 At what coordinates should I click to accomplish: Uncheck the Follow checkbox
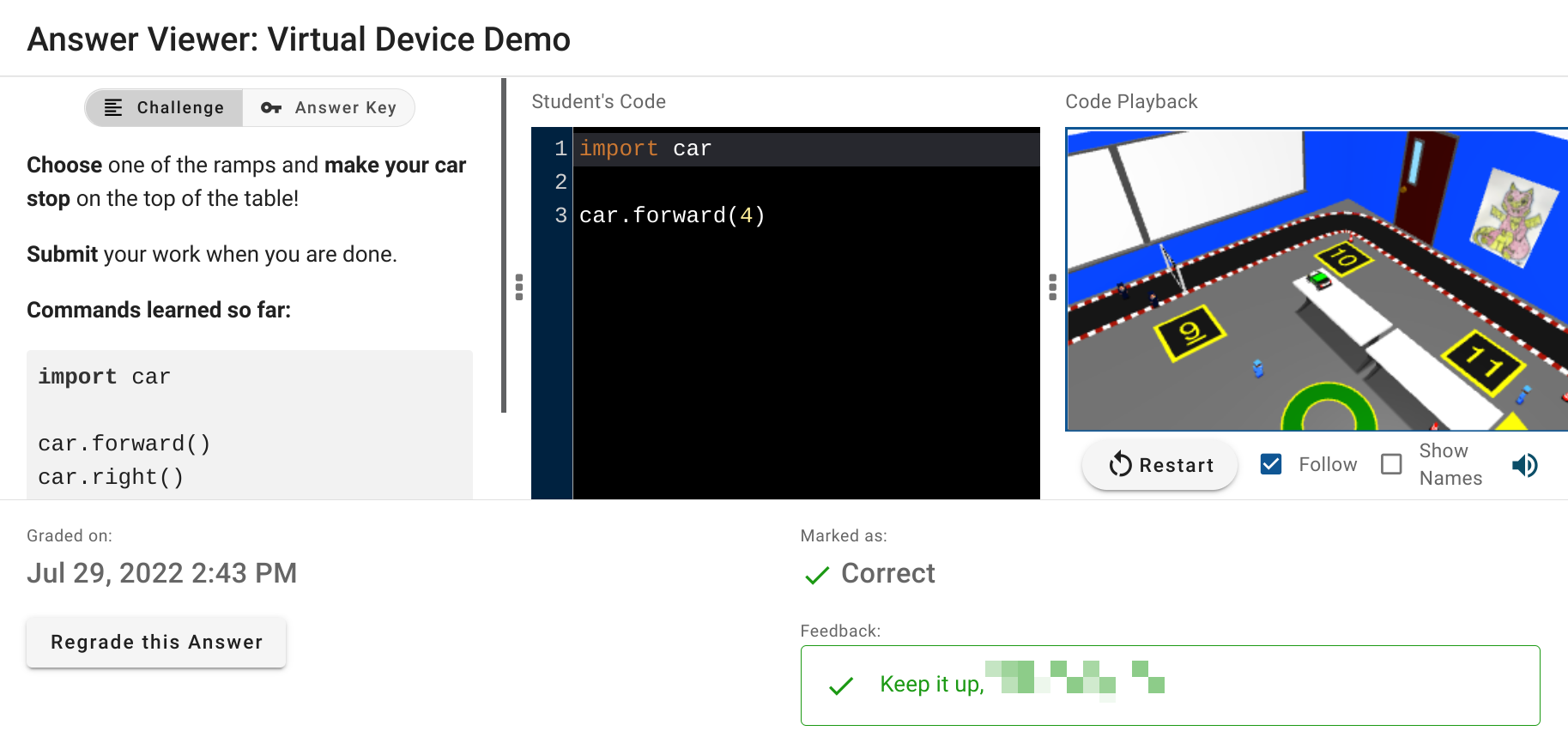click(1271, 464)
